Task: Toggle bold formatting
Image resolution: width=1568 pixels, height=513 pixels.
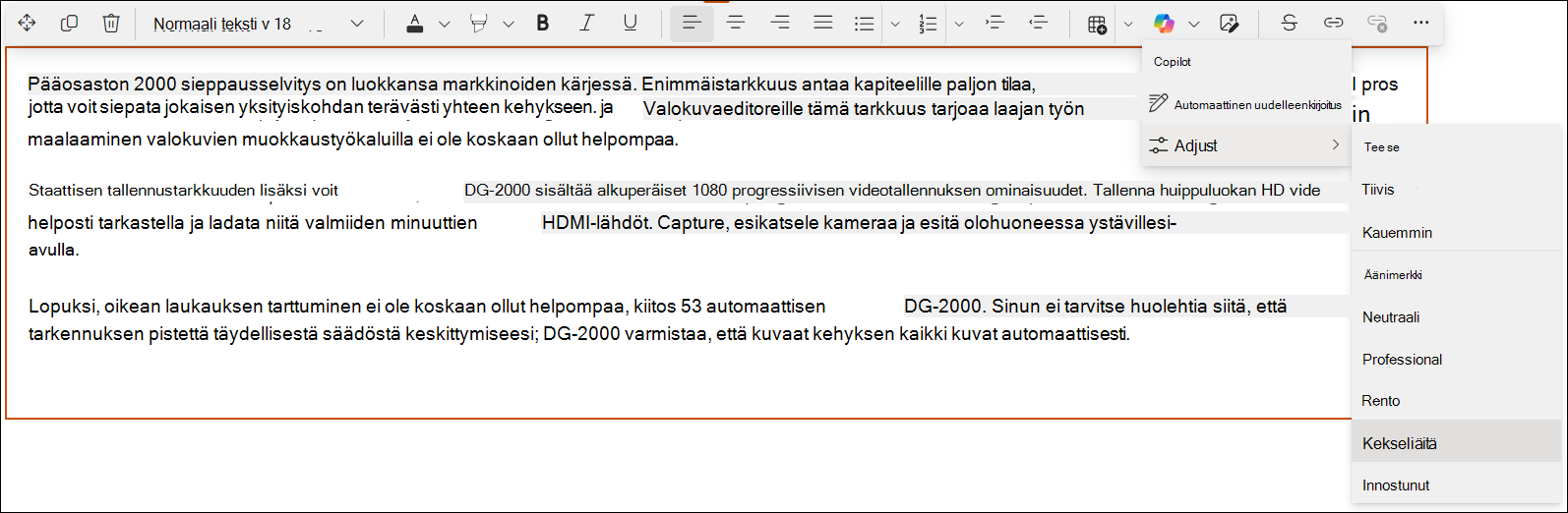Action: click(543, 23)
